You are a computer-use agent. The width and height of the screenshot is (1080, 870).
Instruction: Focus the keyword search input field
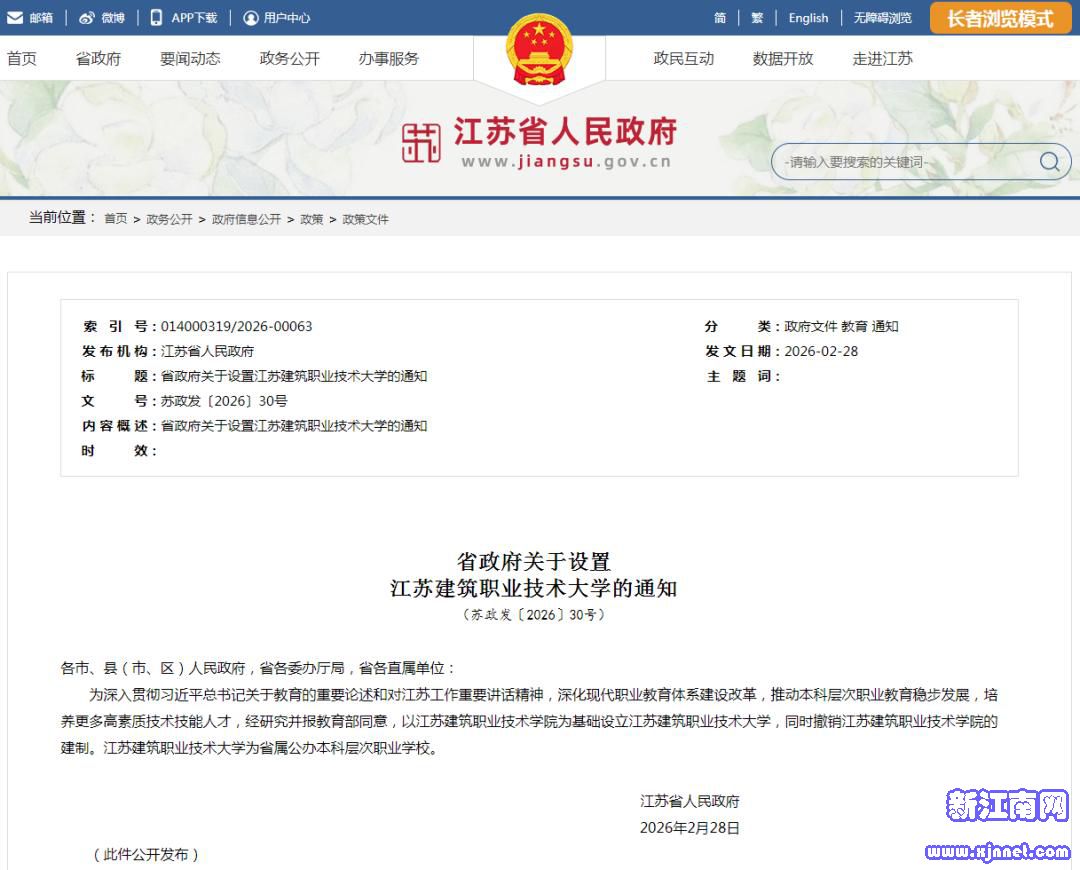click(x=900, y=162)
